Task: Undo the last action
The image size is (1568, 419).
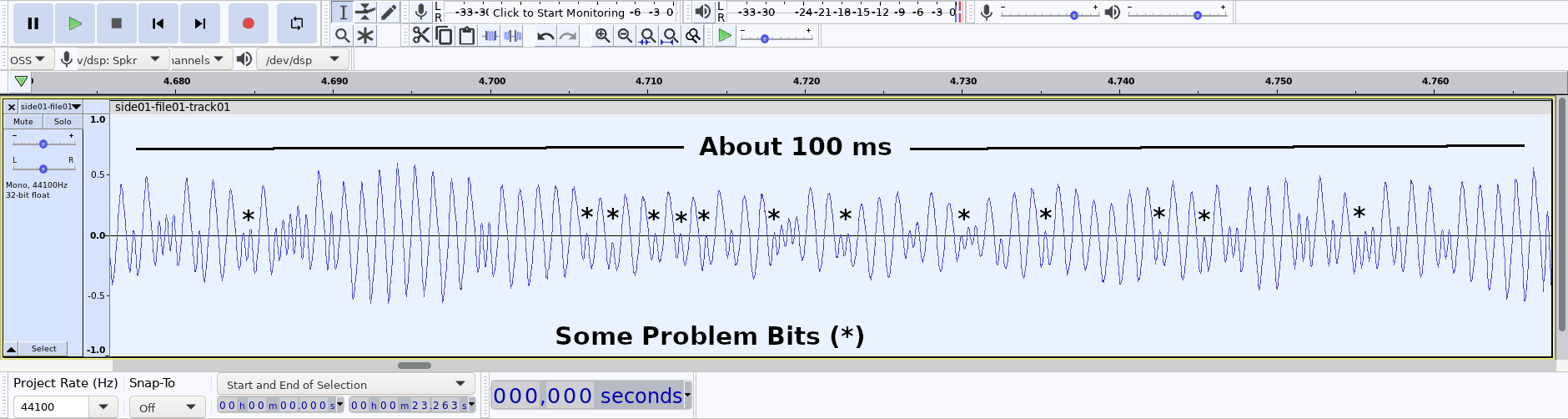Action: click(545, 35)
